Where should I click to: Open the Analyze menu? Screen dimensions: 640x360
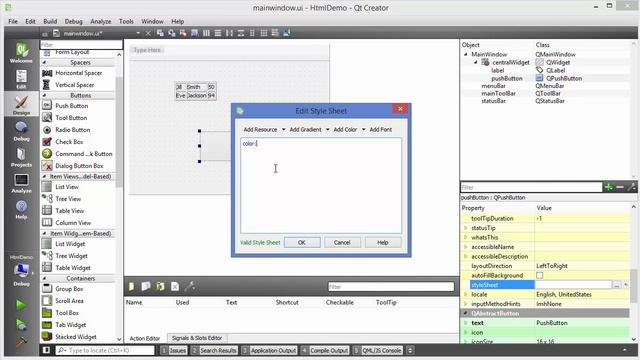click(x=100, y=21)
